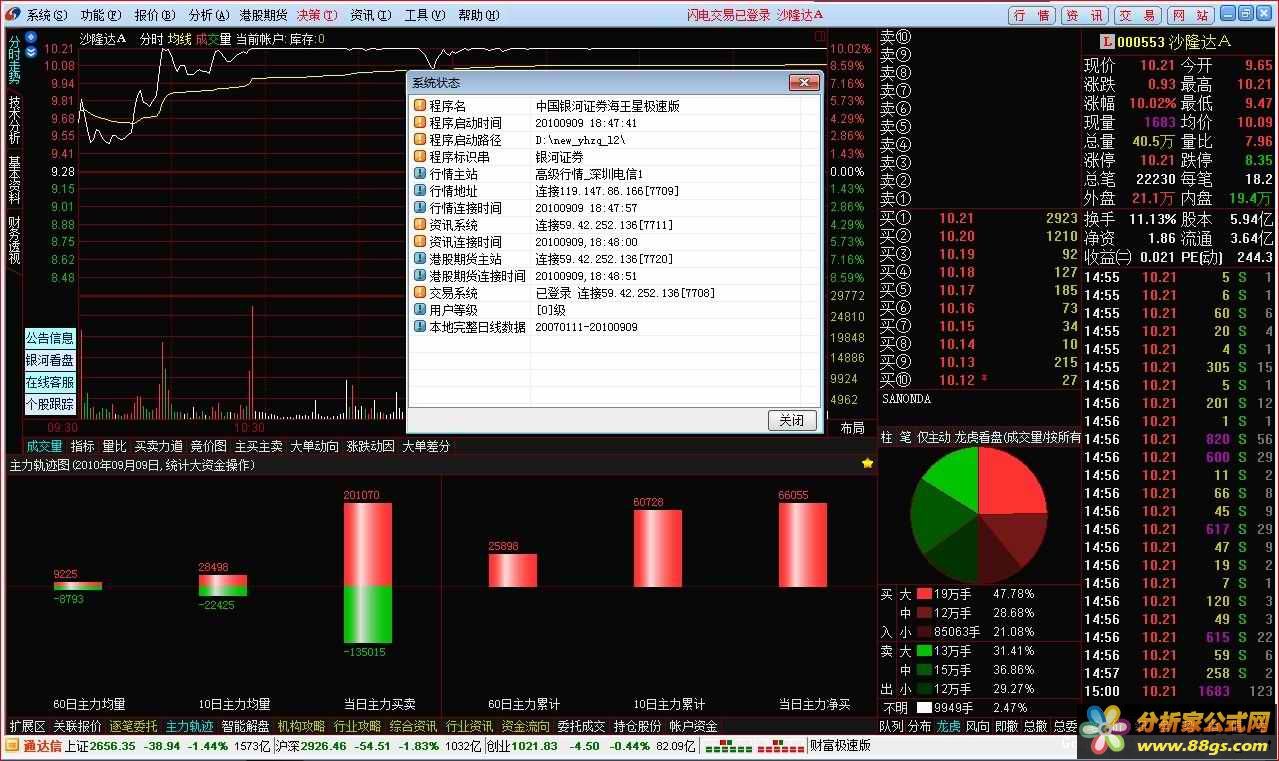Image resolution: width=1279 pixels, height=761 pixels.
Task: Click the 仅主动 option above the pie chart
Action: pos(933,437)
